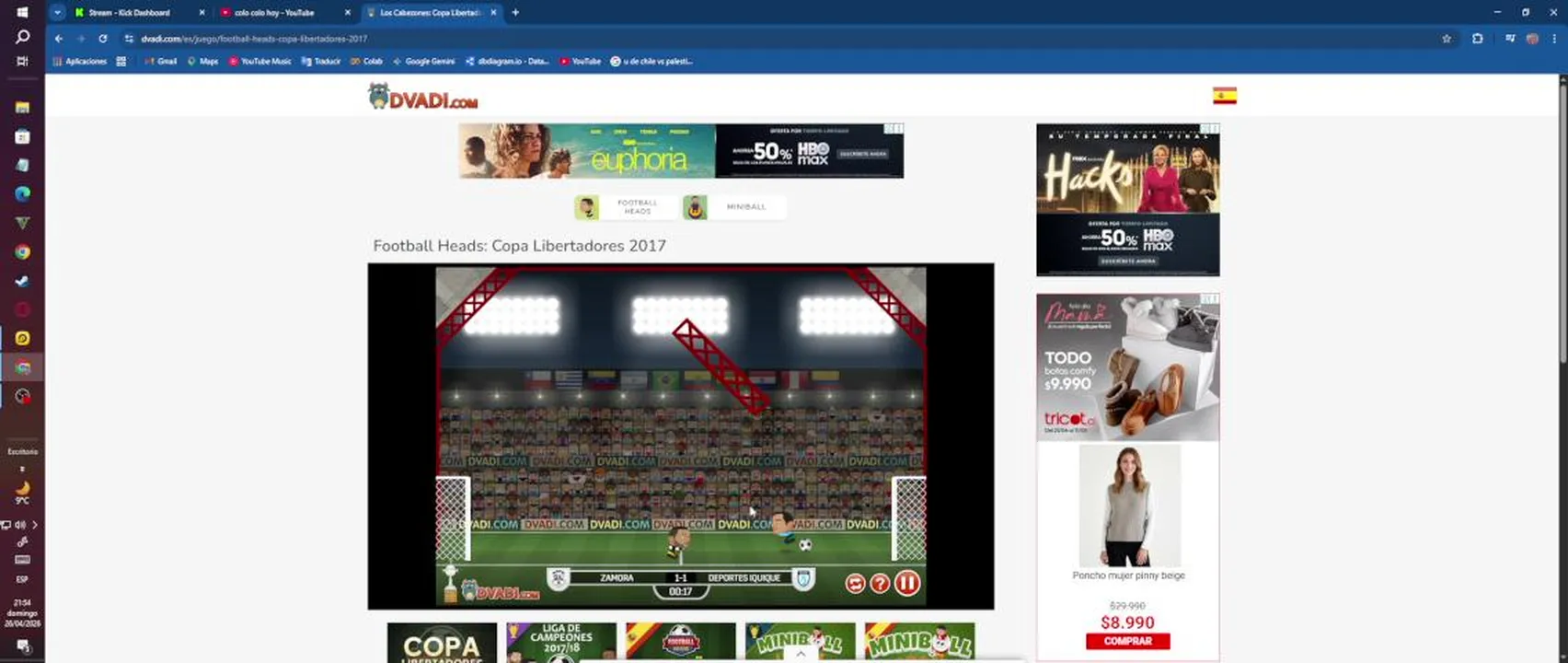View site information icon in address bar
1568x663 pixels.
[129, 39]
